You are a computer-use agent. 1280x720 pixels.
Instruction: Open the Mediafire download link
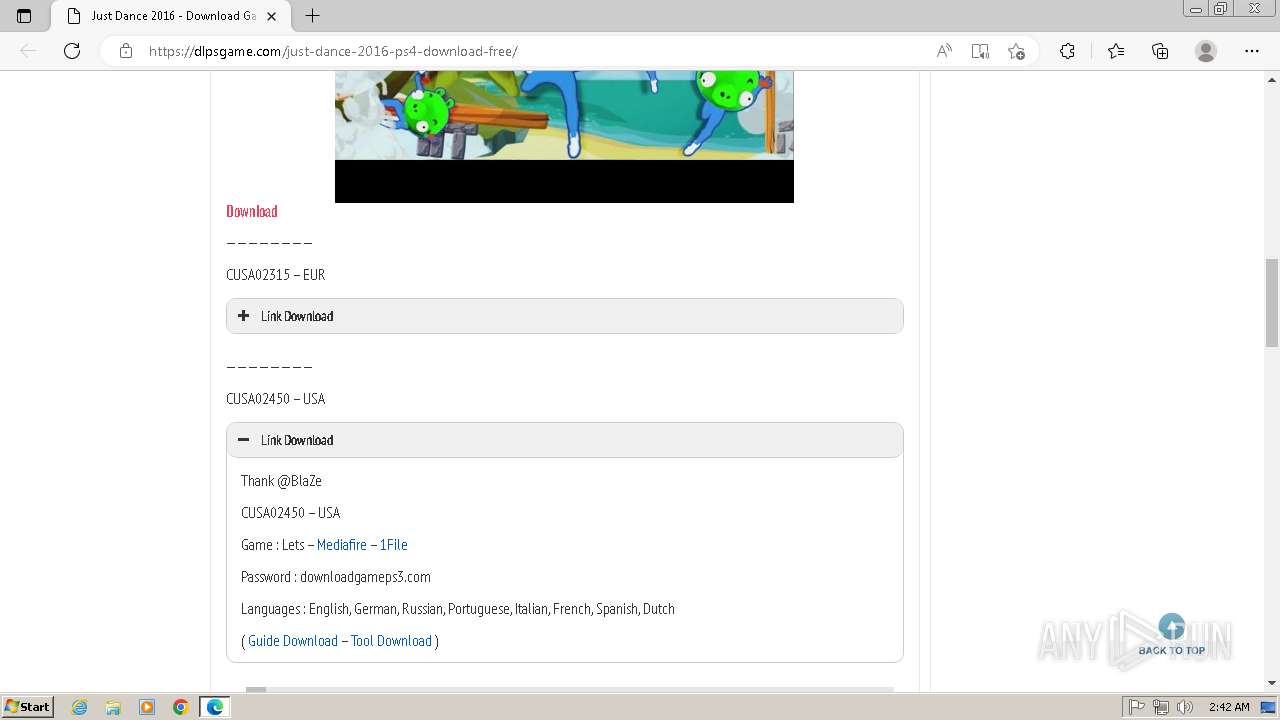(342, 545)
